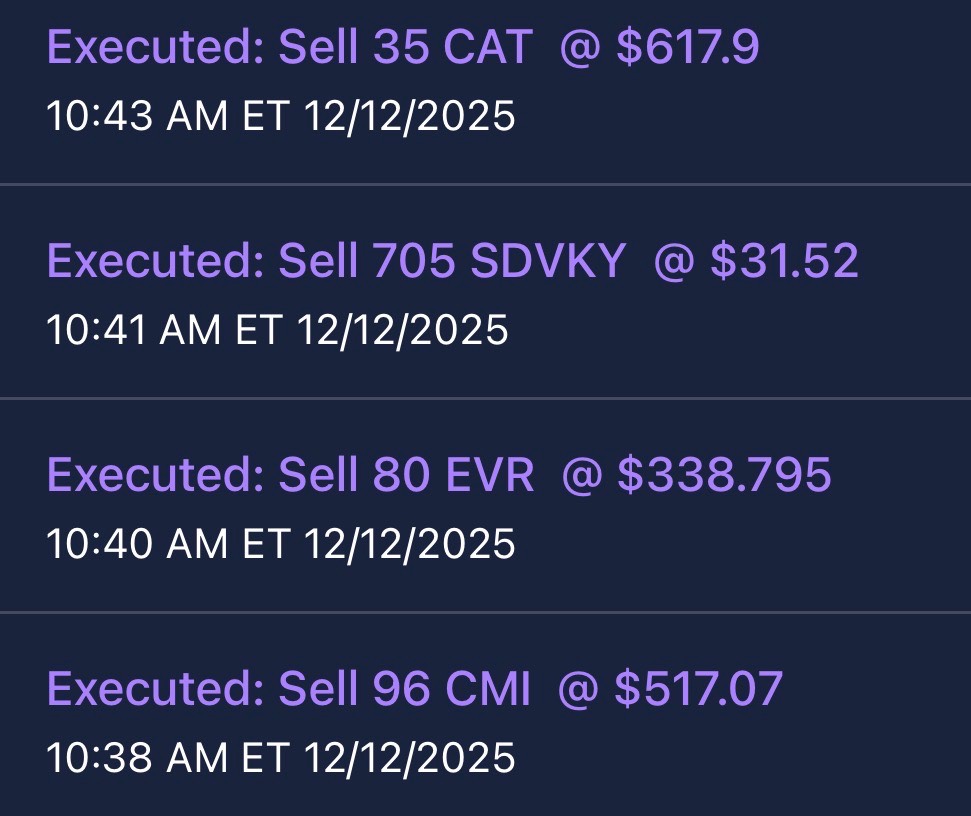Click the word Executed in the CAT notification

tap(155, 48)
